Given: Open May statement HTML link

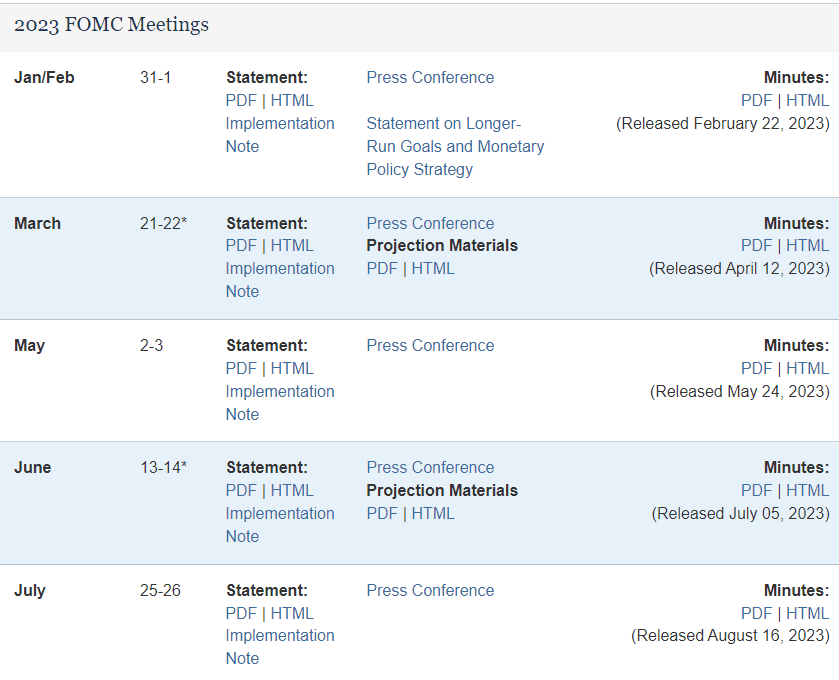Looking at the screenshot, I should 292,369.
